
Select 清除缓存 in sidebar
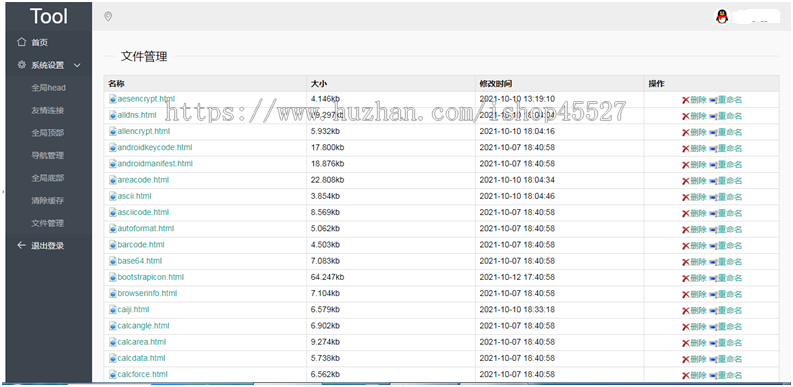pyautogui.click(x=48, y=200)
